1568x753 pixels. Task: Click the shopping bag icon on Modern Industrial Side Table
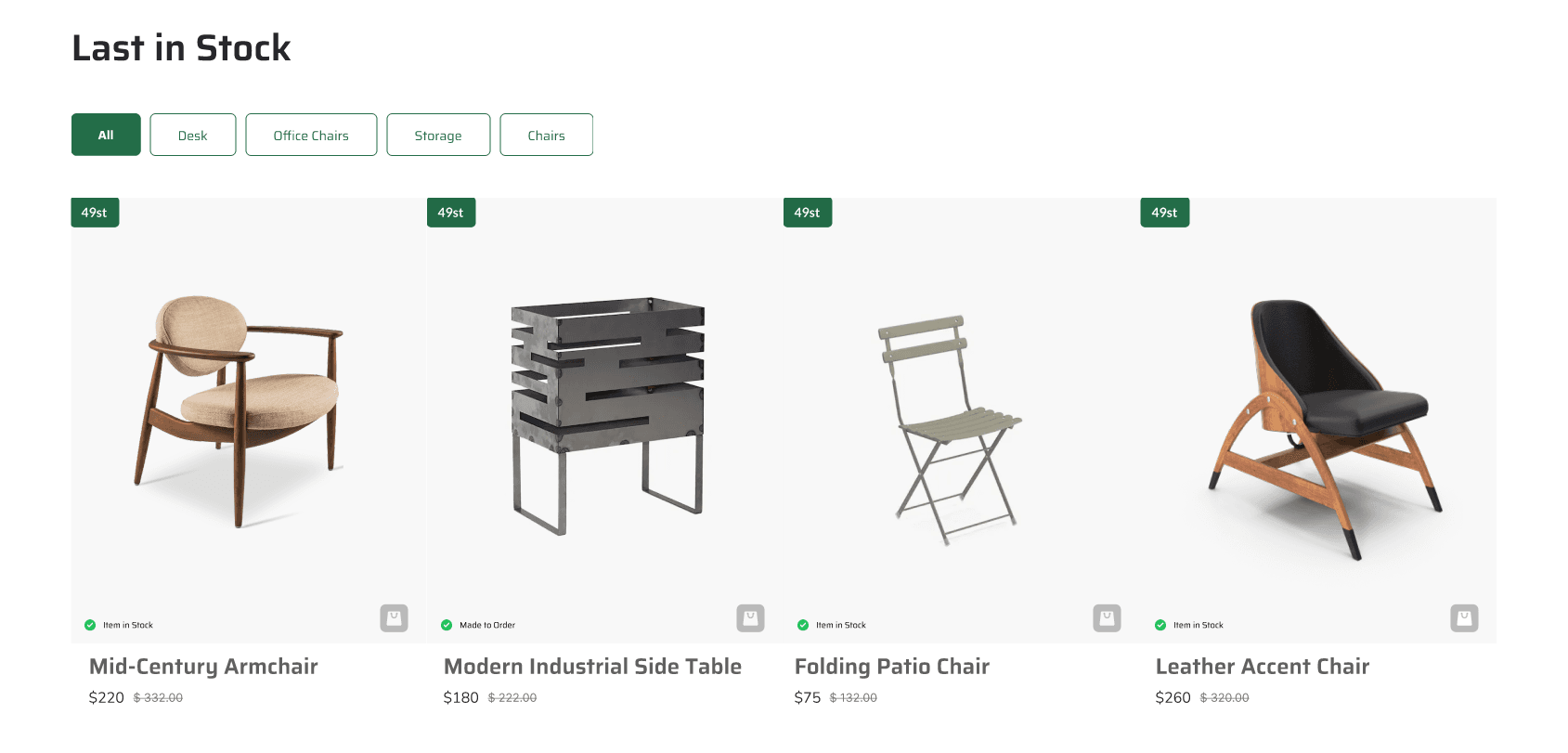750,617
